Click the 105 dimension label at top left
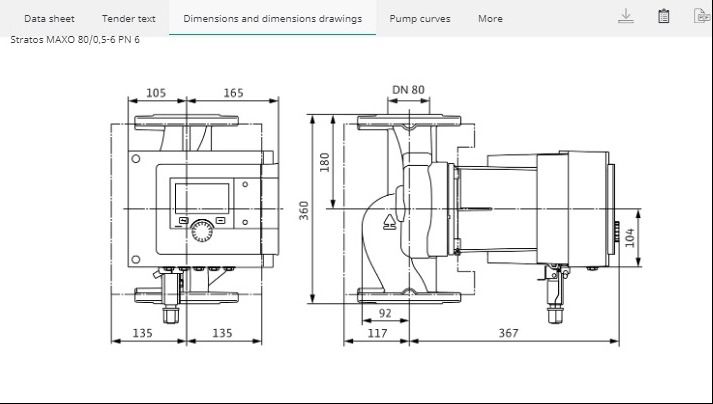 coord(157,92)
